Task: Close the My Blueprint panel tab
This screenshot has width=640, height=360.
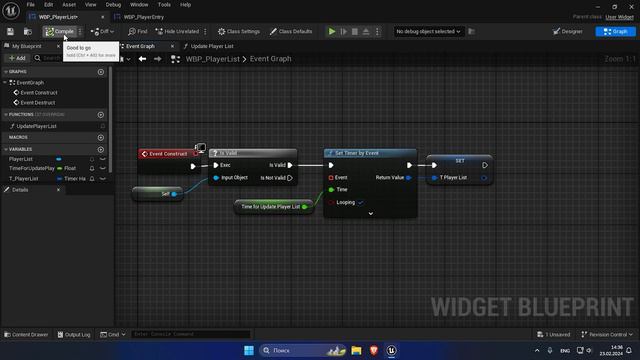Action: (x=58, y=46)
